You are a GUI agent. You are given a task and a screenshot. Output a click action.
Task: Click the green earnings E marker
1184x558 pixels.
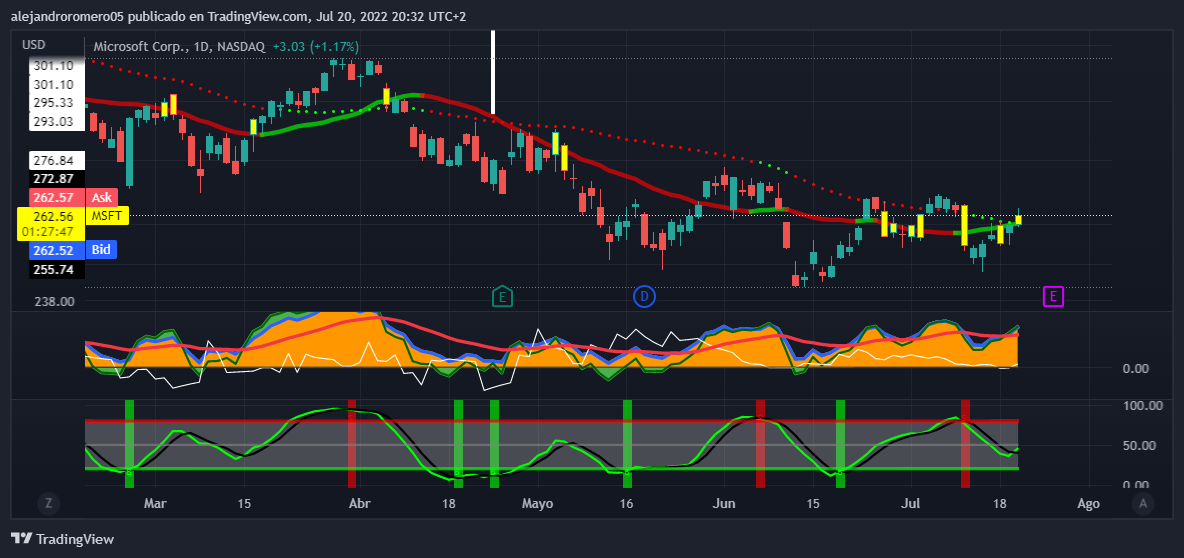click(502, 297)
